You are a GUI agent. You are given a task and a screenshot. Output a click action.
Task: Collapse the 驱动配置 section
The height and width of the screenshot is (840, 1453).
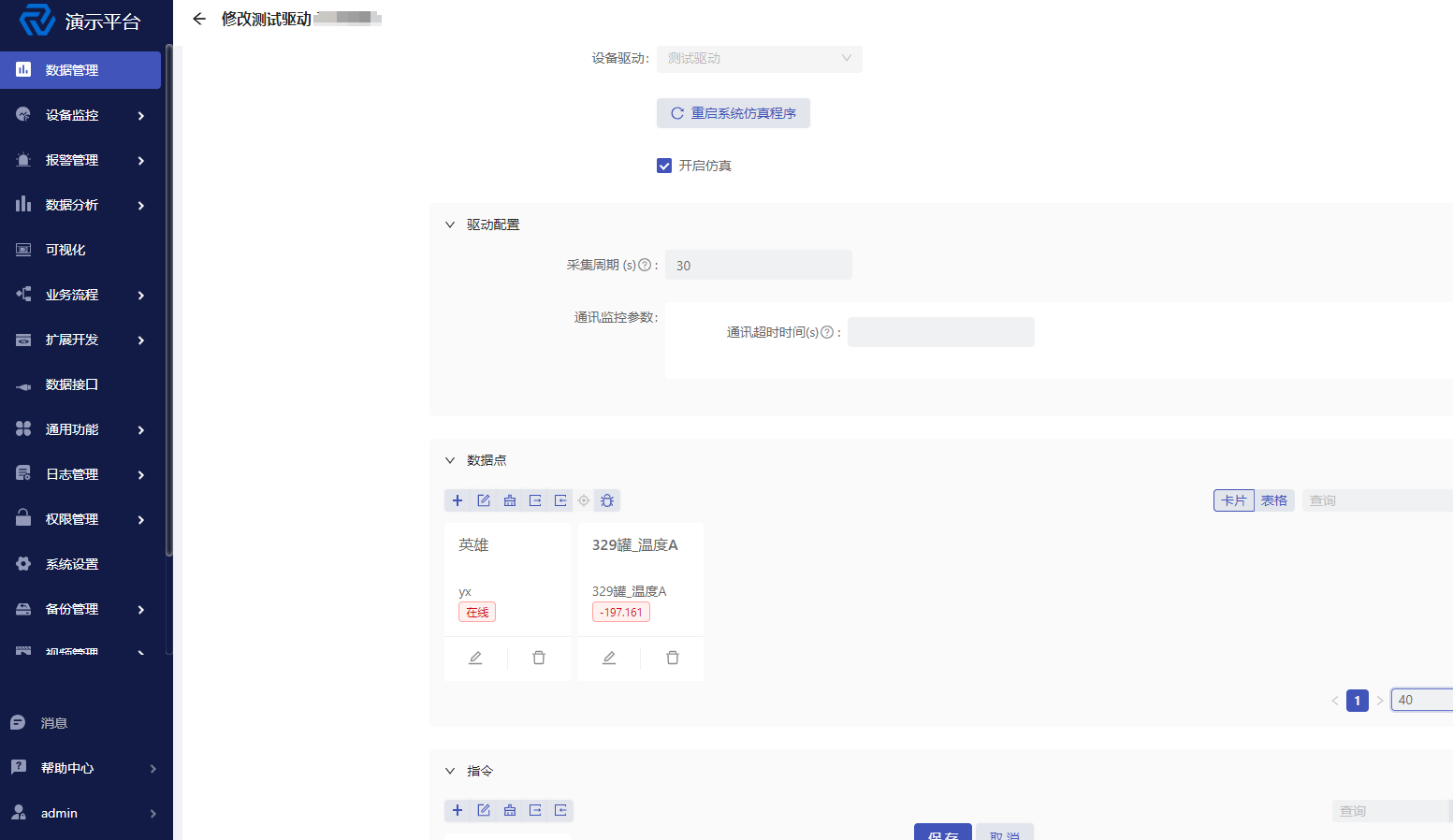(450, 224)
